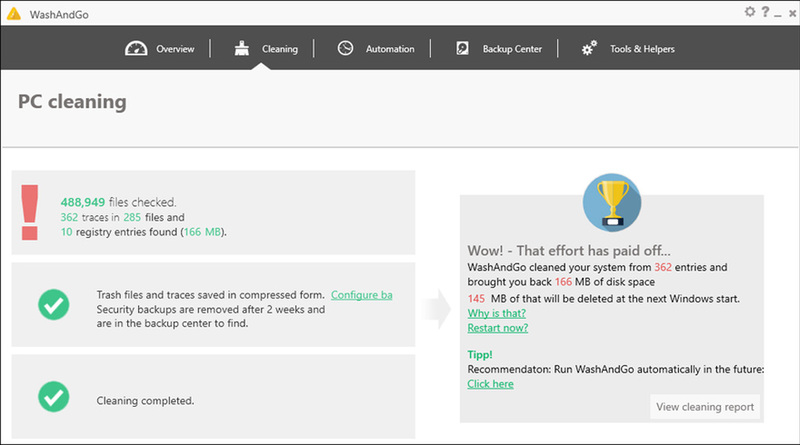Click the Tipp! label
This screenshot has height=445, width=800.
pyautogui.click(x=480, y=355)
